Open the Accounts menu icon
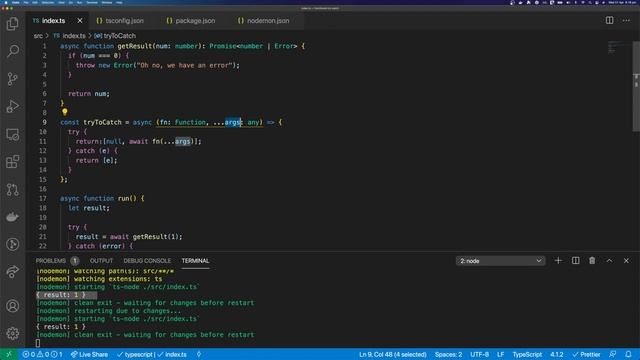 point(13,306)
